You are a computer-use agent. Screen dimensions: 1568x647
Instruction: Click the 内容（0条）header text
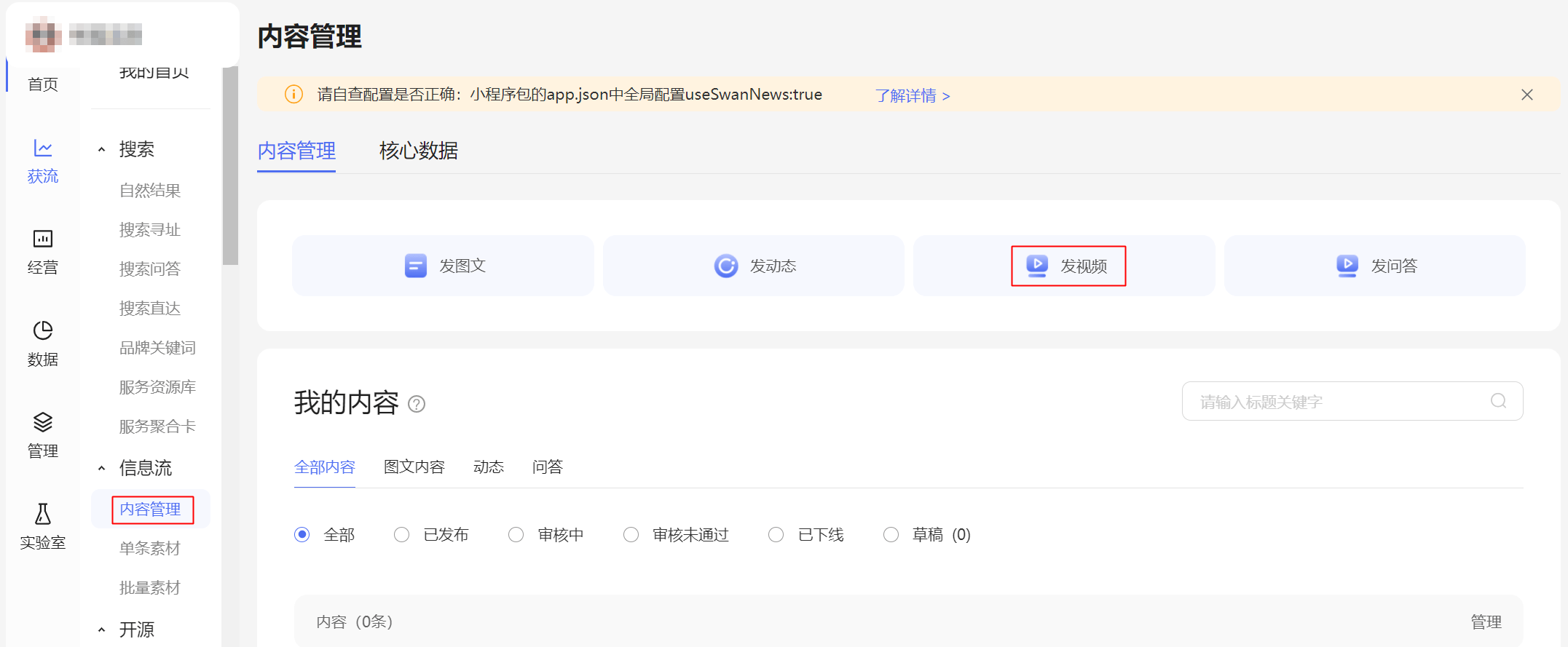point(355,622)
